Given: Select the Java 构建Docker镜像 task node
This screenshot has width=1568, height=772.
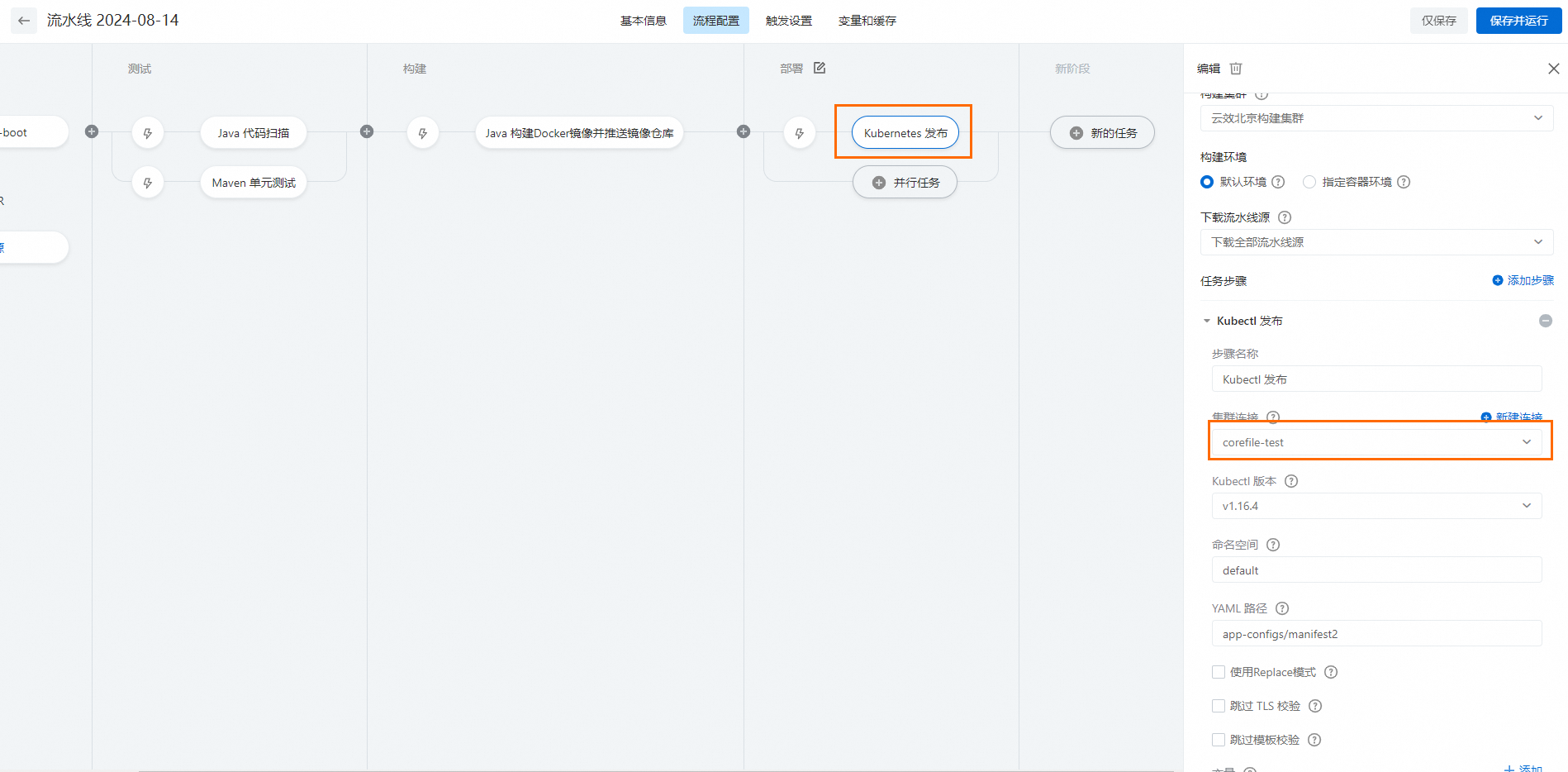Looking at the screenshot, I should [x=579, y=132].
